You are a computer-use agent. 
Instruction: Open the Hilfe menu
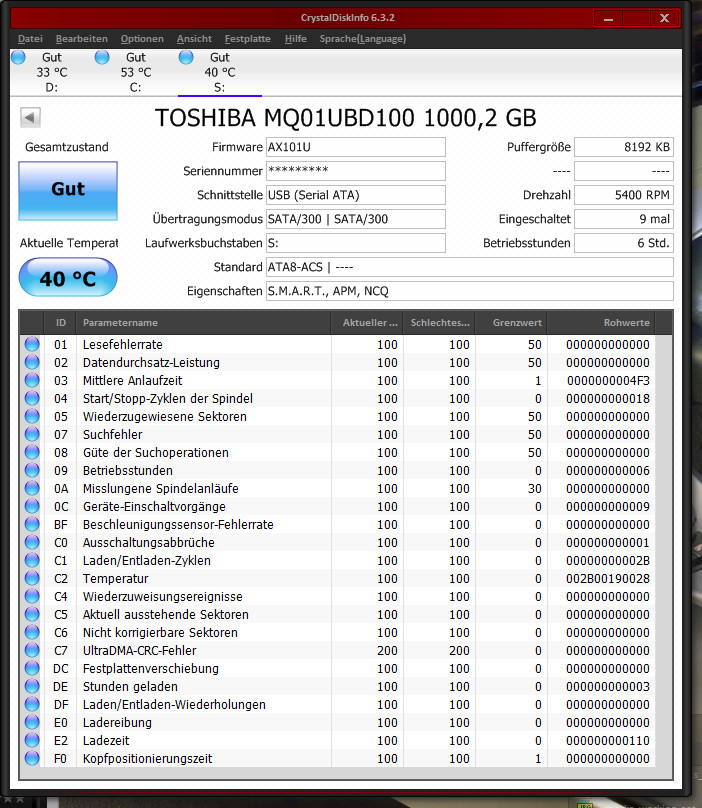(295, 39)
